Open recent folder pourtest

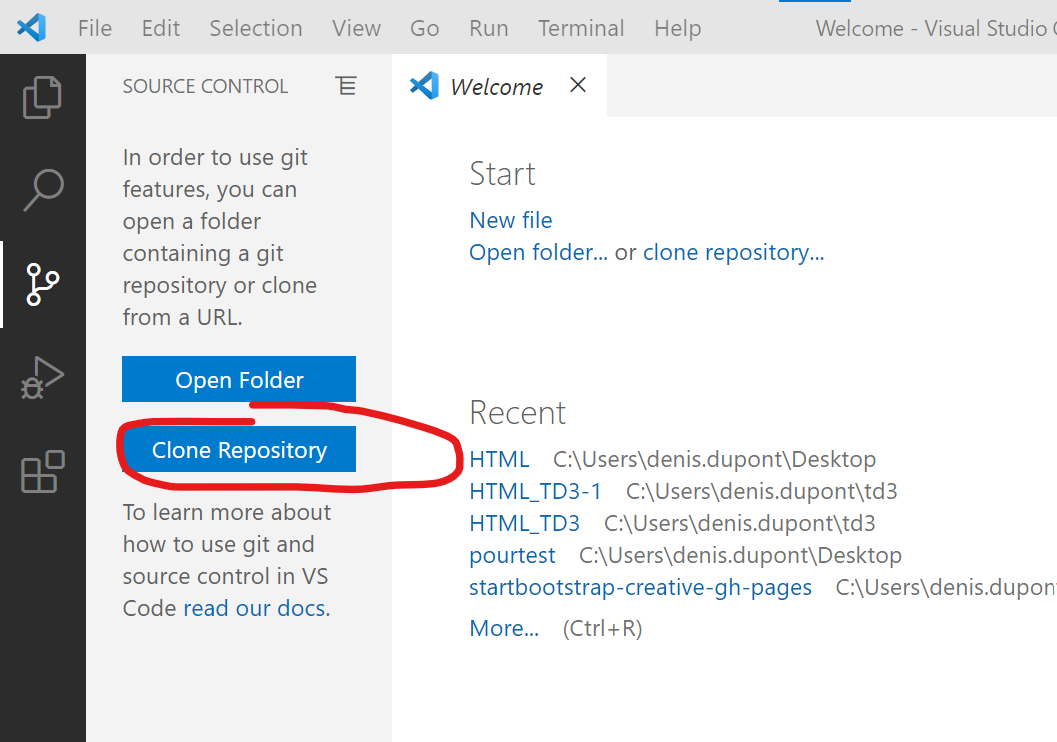pyautogui.click(x=512, y=555)
